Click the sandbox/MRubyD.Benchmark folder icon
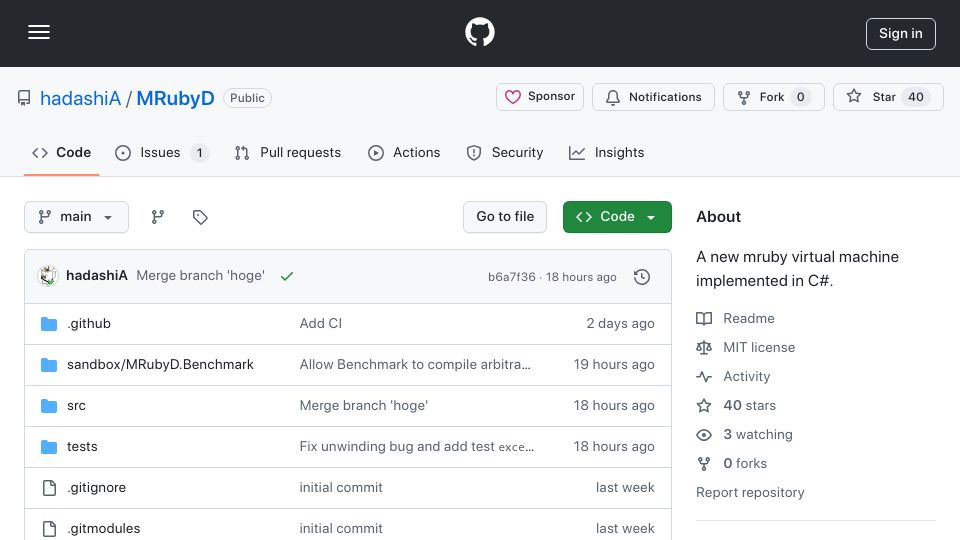 click(x=49, y=364)
